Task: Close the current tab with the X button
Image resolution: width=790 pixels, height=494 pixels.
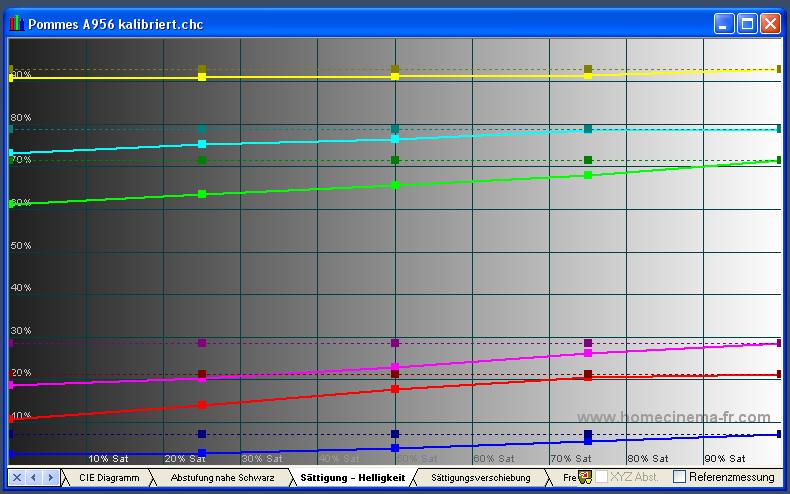Action: pyautogui.click(x=17, y=478)
